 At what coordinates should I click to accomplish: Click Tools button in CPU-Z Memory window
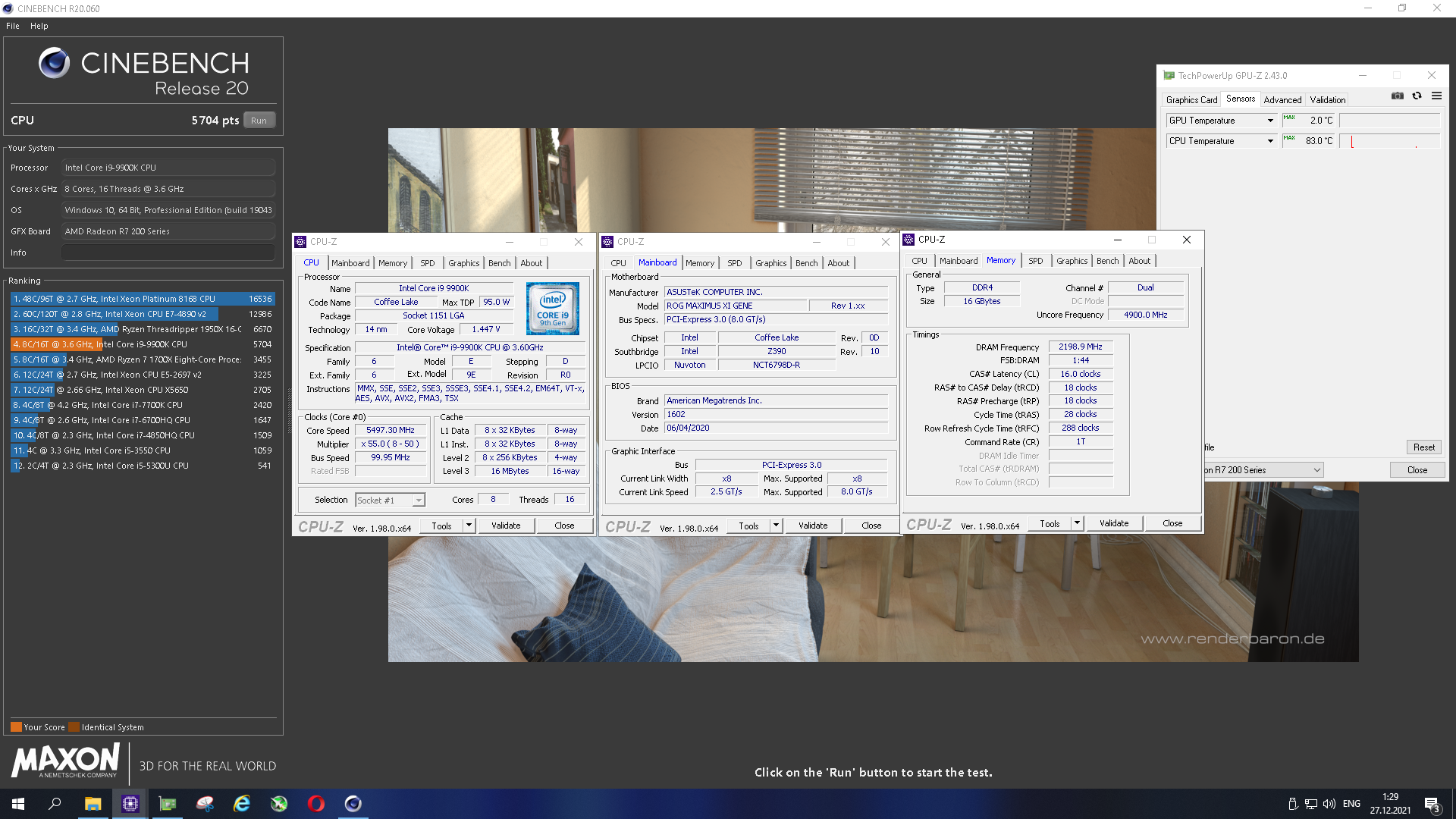click(x=1050, y=523)
